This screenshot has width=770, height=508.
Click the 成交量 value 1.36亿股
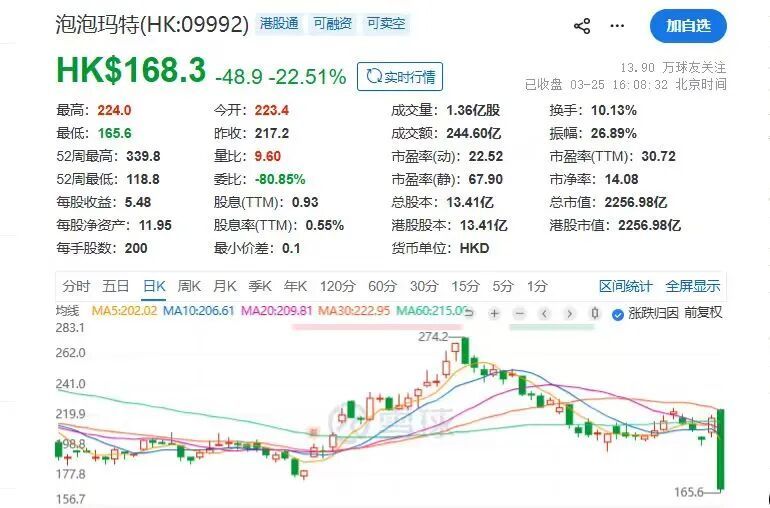(x=473, y=110)
